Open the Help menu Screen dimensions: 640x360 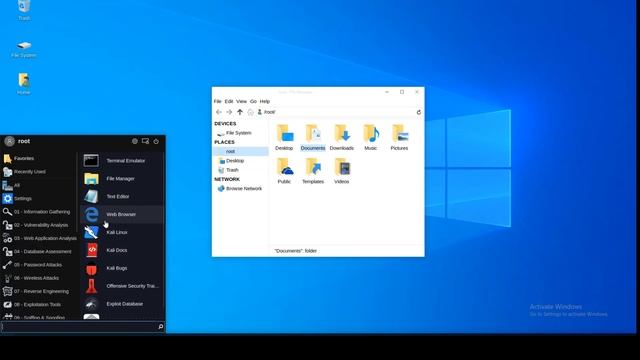coord(265,101)
